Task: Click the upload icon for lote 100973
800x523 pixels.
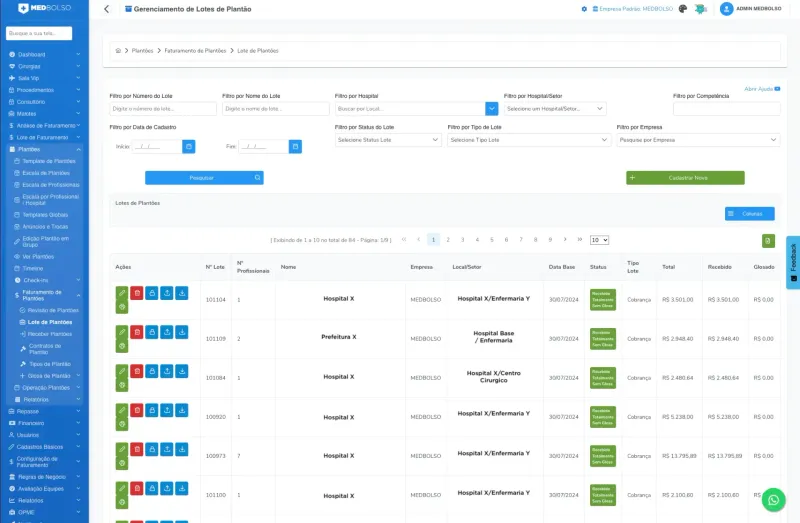Action: [x=167, y=449]
